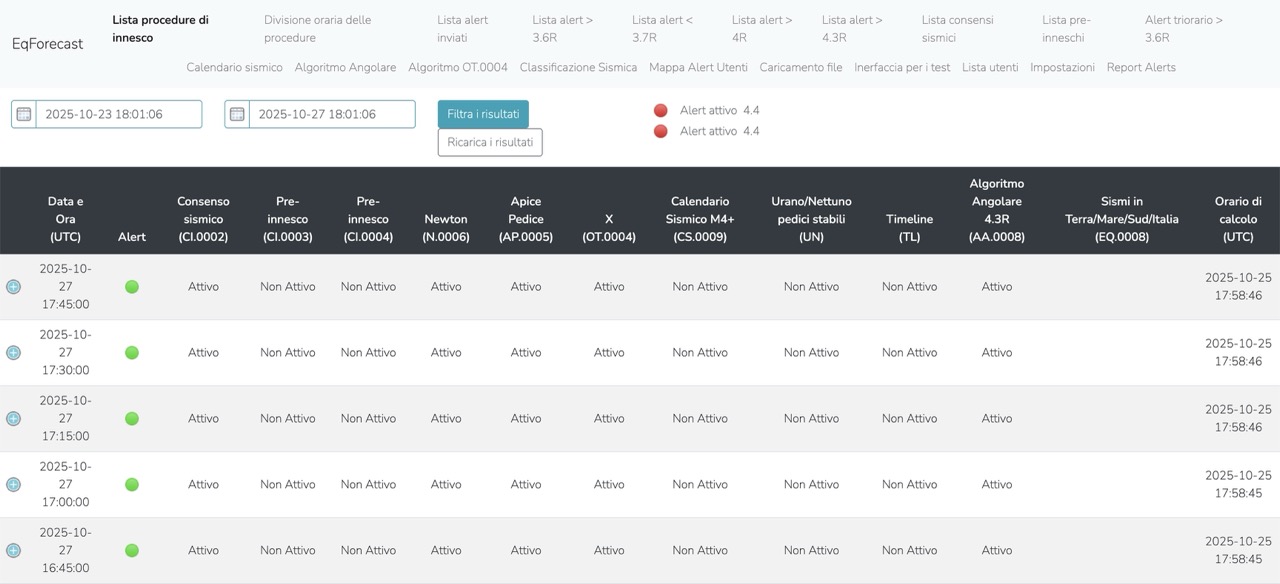Click the EqForecast brand link

click(48, 44)
